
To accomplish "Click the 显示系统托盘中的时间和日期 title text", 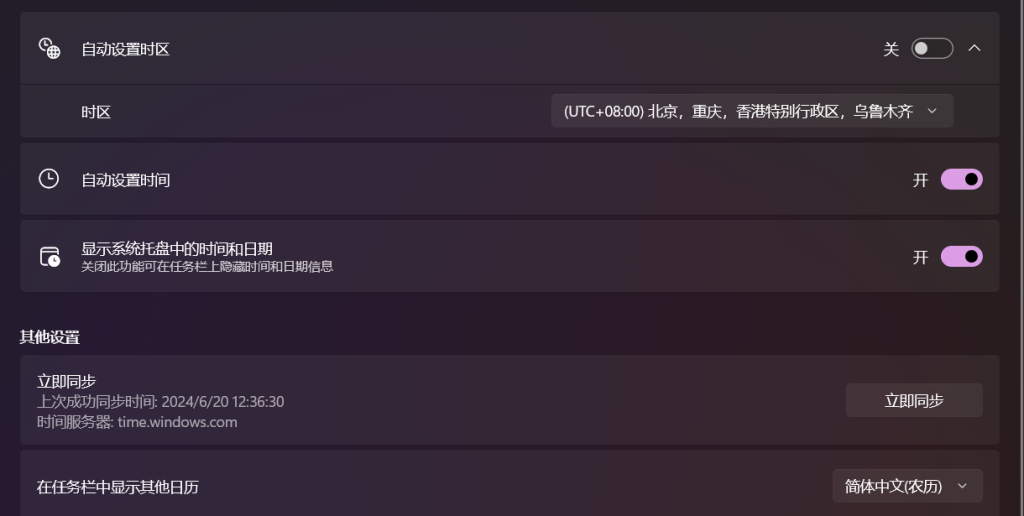I will point(177,249).
